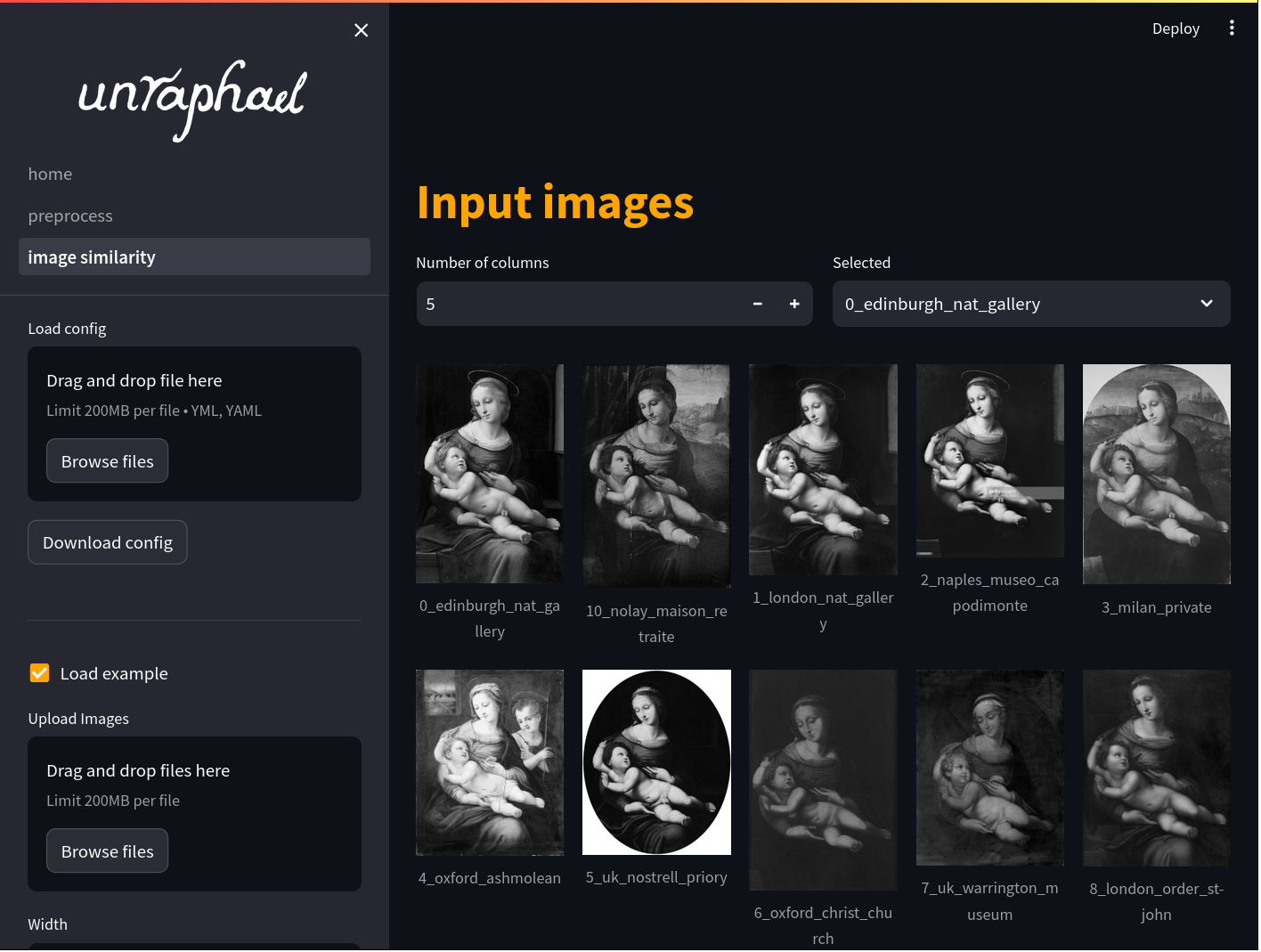The image size is (1261, 952).
Task: Open the oval 5_uk_nostrell_priory thumbnail
Action: coord(657,763)
